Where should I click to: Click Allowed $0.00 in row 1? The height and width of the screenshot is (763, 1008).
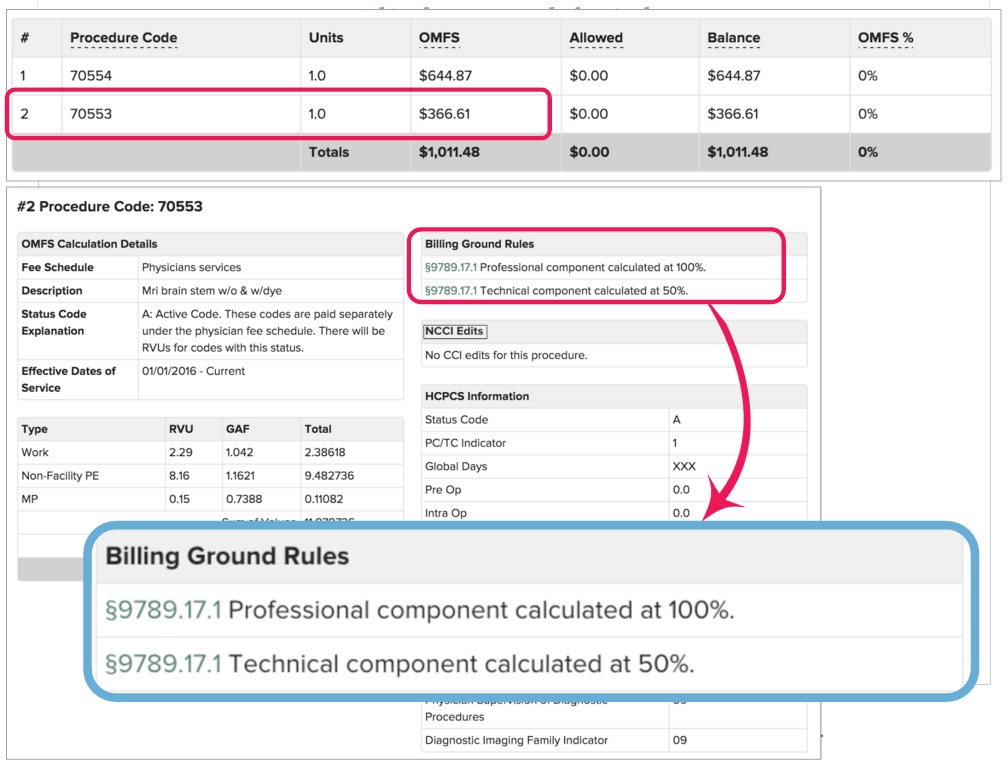tap(588, 76)
